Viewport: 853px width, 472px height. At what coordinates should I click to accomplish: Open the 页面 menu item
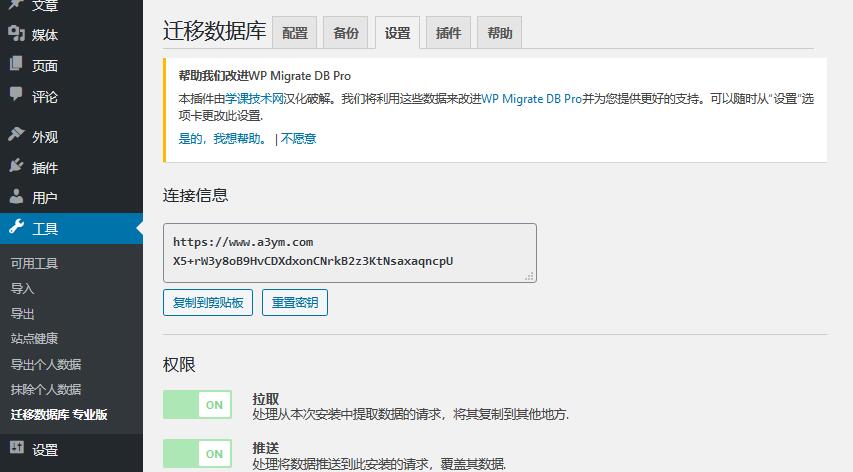[71, 66]
